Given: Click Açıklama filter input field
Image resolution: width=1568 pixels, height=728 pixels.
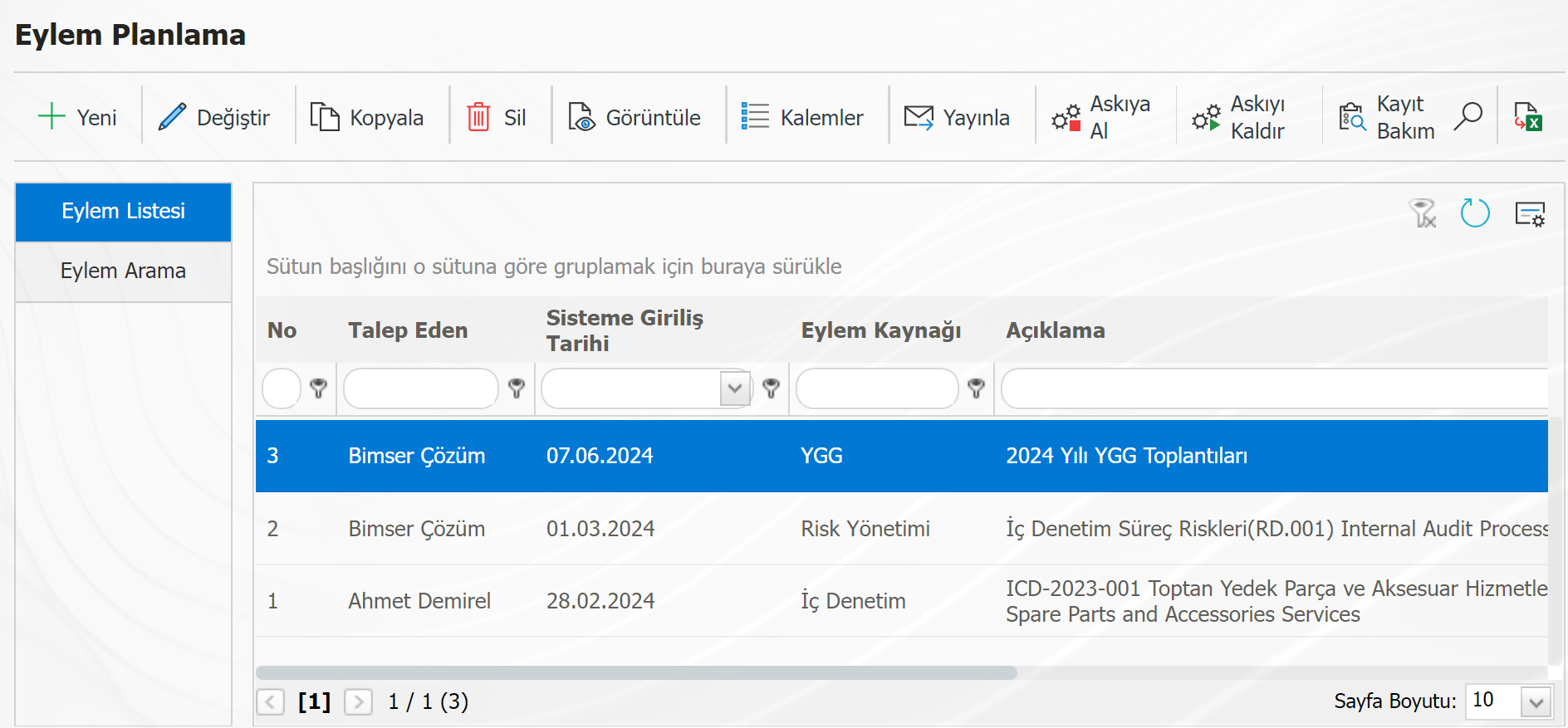Looking at the screenshot, I should tap(1275, 388).
